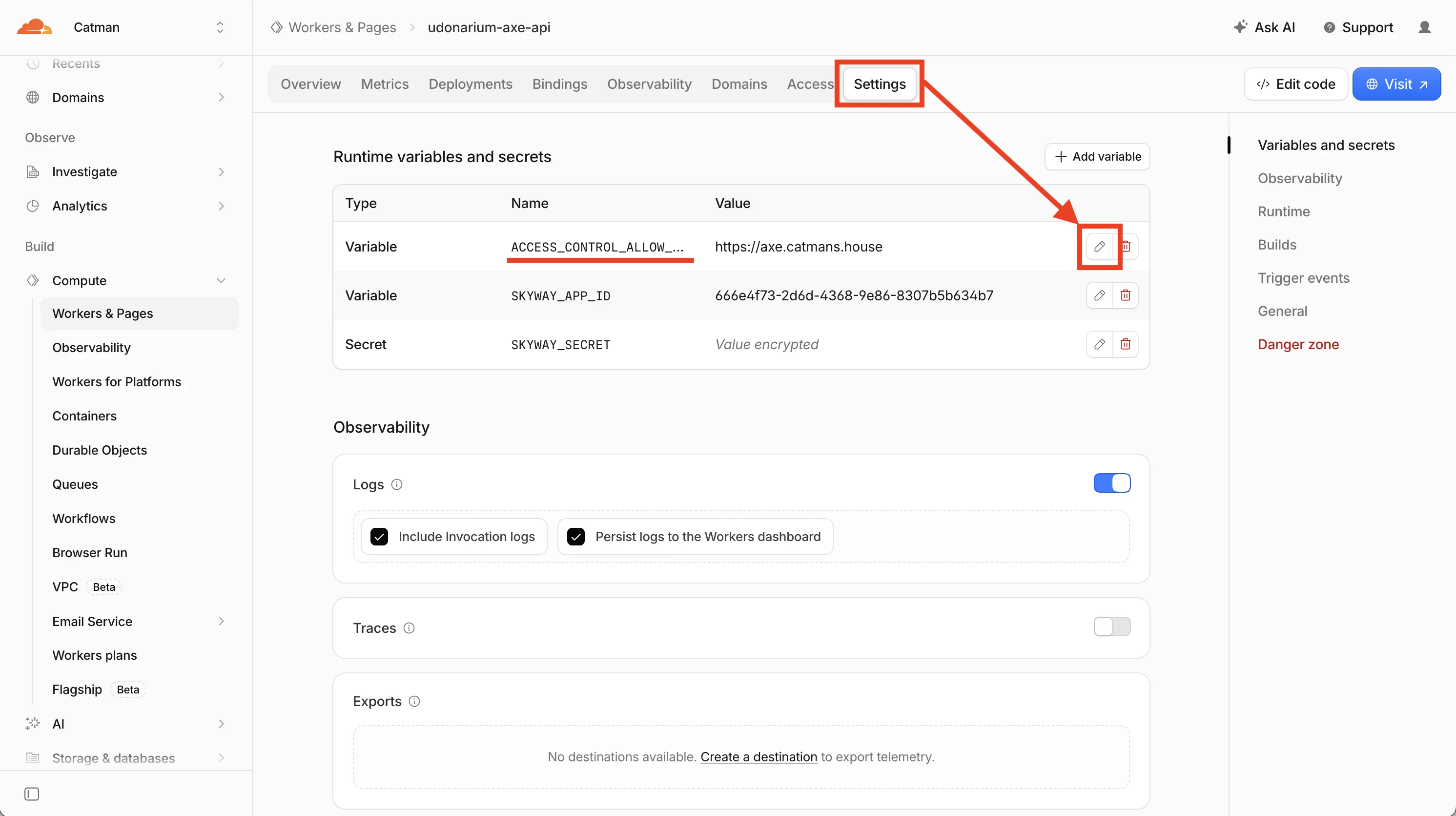Click the Support question mark icon
Viewport: 1456px width, 816px height.
point(1330,27)
